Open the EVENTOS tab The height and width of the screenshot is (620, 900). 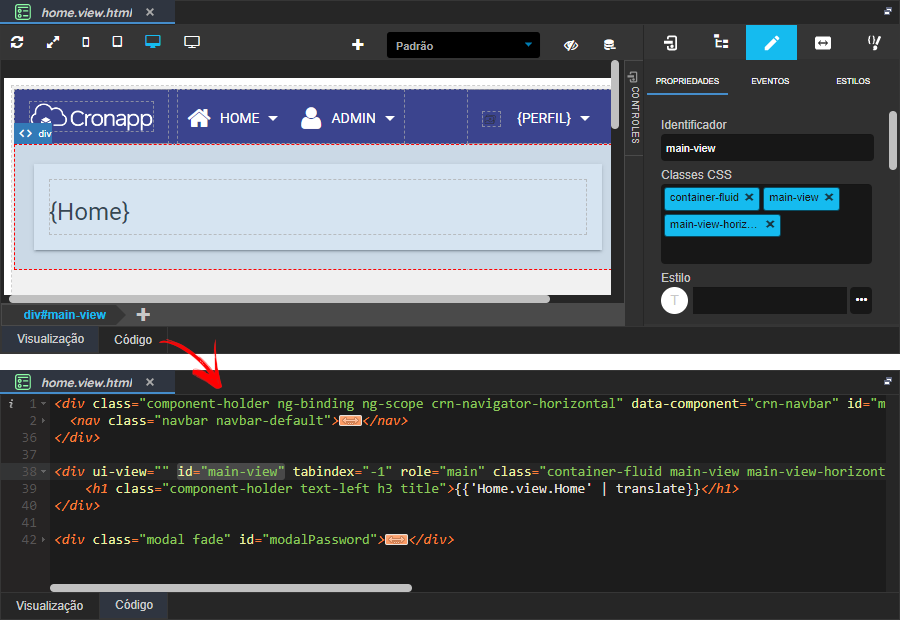point(770,81)
